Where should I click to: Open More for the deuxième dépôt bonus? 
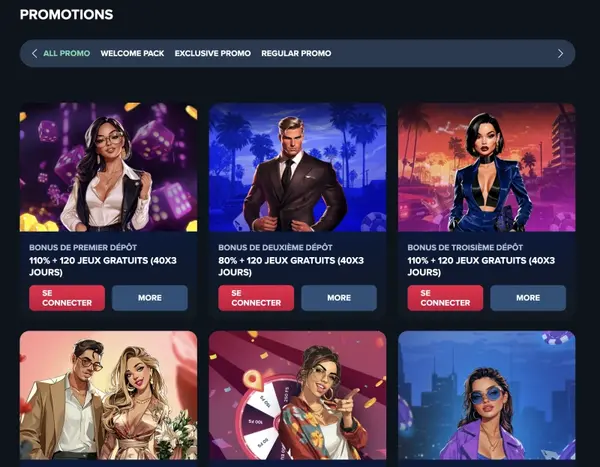[x=339, y=298]
